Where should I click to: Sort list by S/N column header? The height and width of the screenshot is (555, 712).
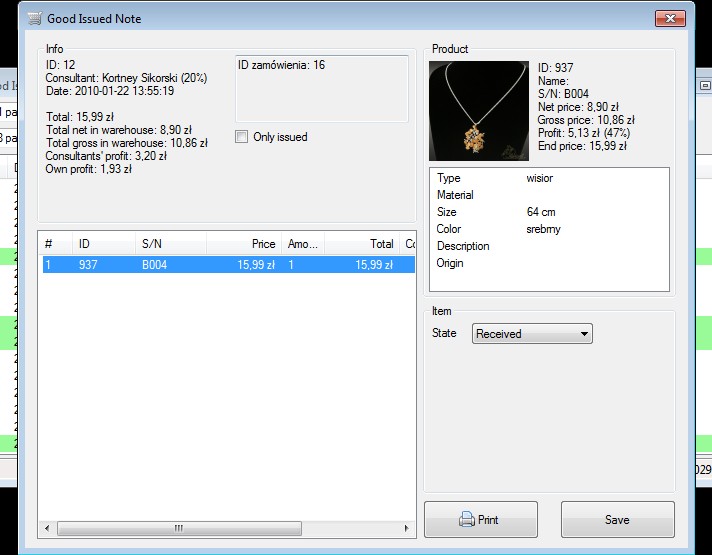171,244
